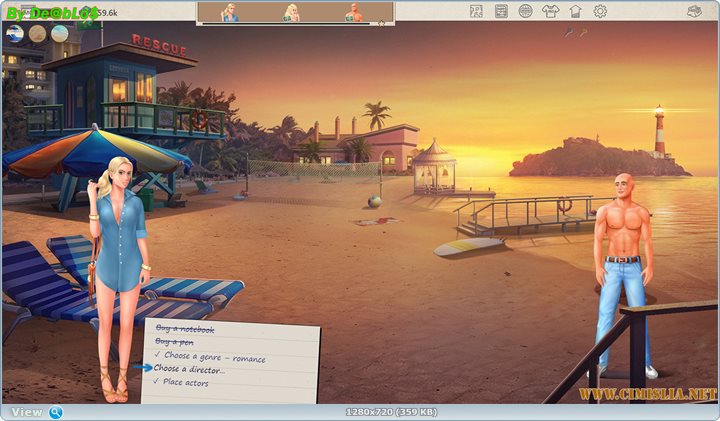Click the calculator-style icon in top toolbar
The image size is (720, 421).
point(501,11)
